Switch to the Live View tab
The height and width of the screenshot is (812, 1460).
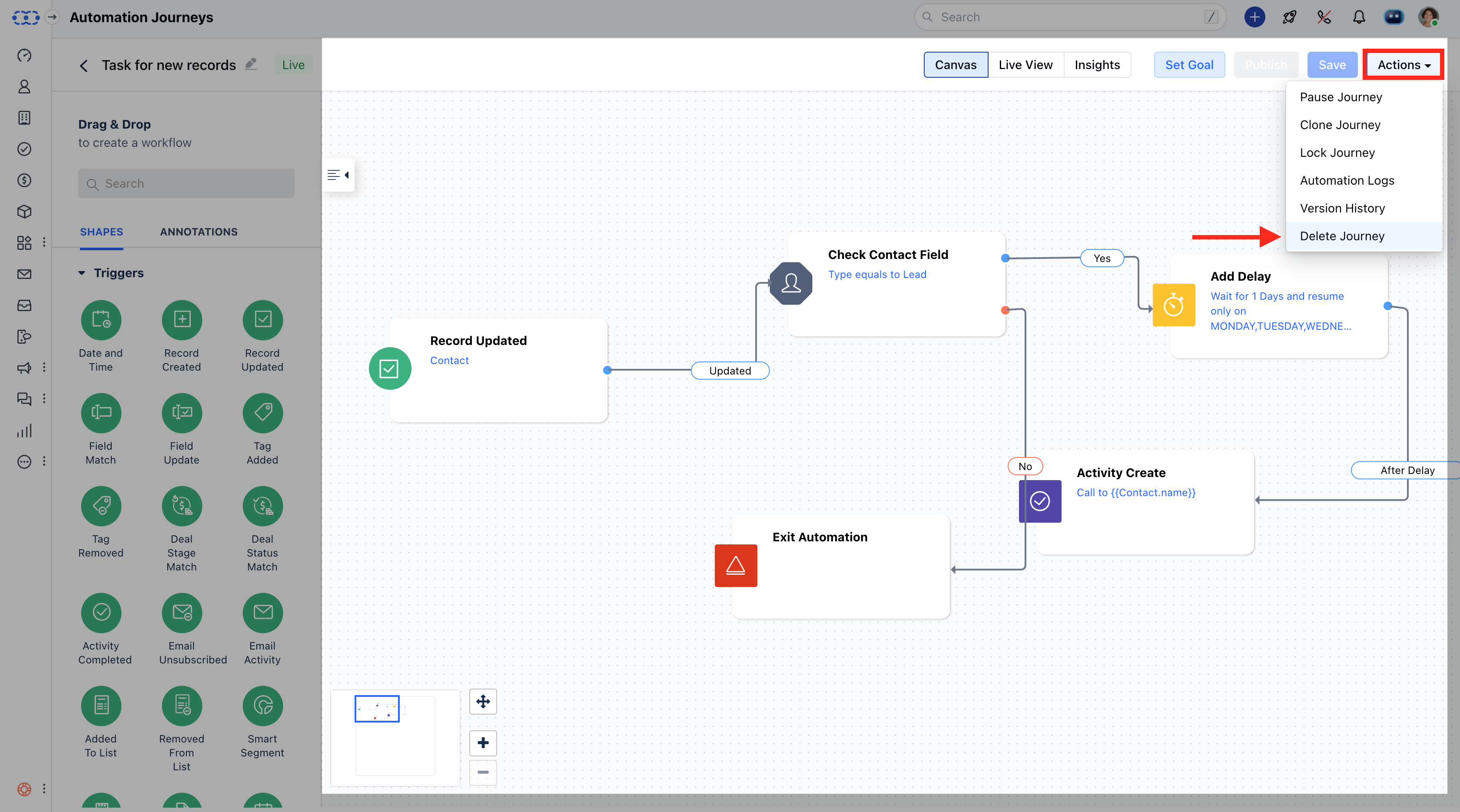(x=1025, y=65)
